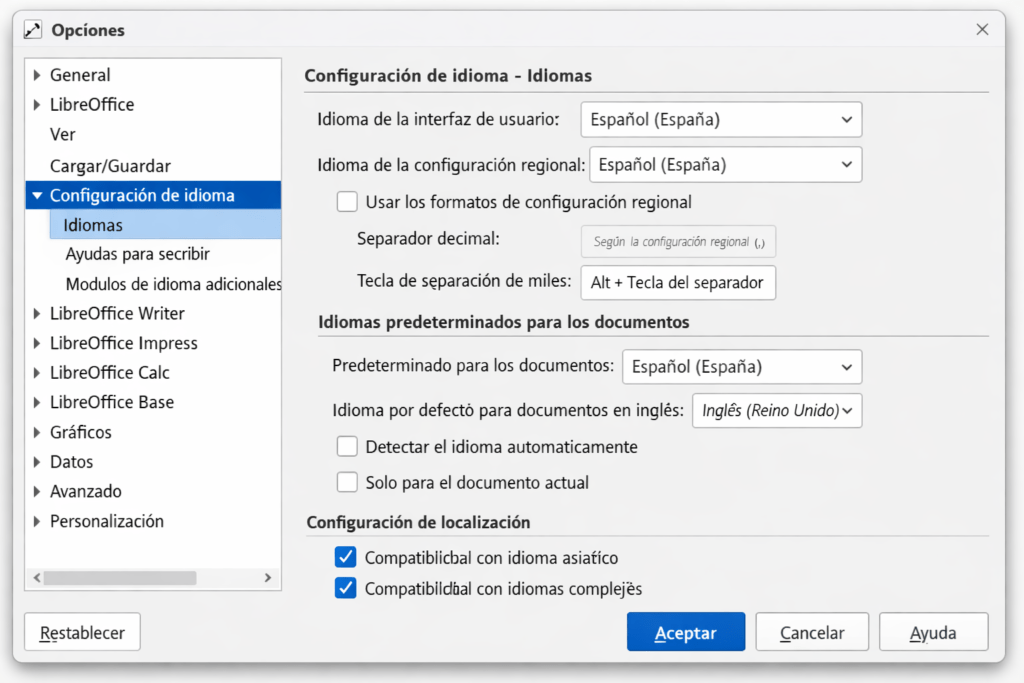Expand the LibreOffice Calc tree node
The width and height of the screenshot is (1024, 683).
37,373
